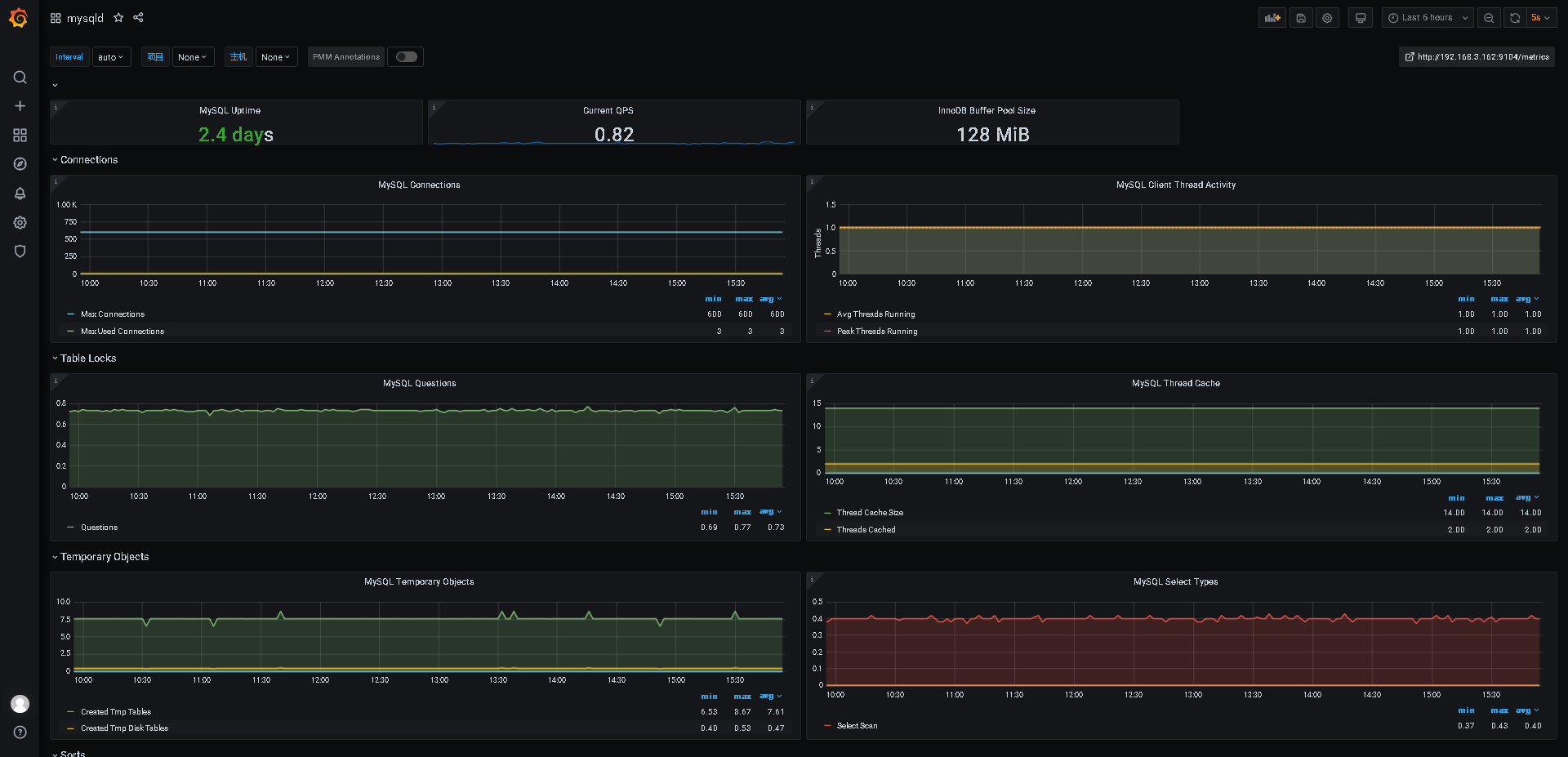Open the Explore compass icon
The height and width of the screenshot is (757, 1568).
click(20, 164)
